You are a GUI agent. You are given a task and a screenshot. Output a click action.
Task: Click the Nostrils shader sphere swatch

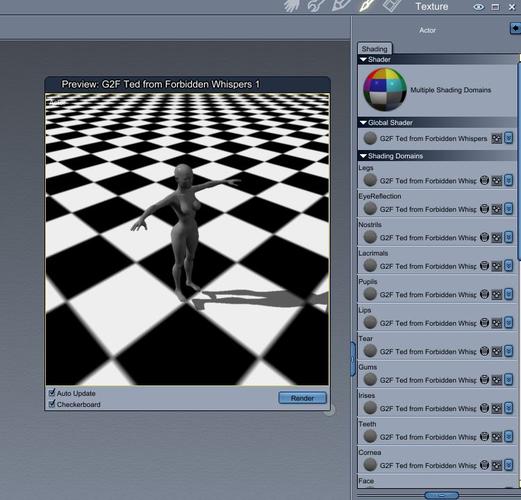(370, 237)
